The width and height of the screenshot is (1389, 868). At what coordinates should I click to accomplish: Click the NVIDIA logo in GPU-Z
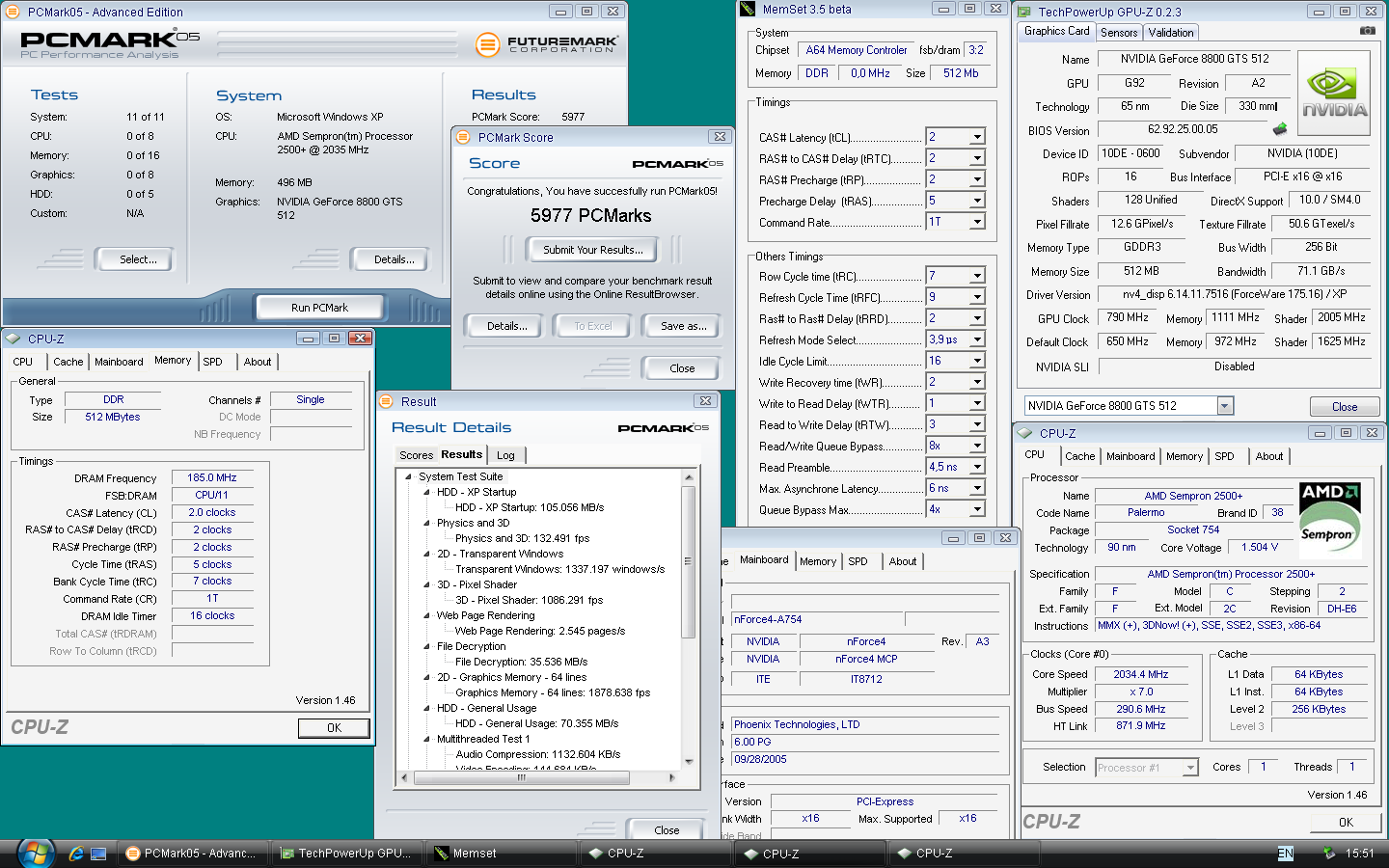[x=1334, y=94]
